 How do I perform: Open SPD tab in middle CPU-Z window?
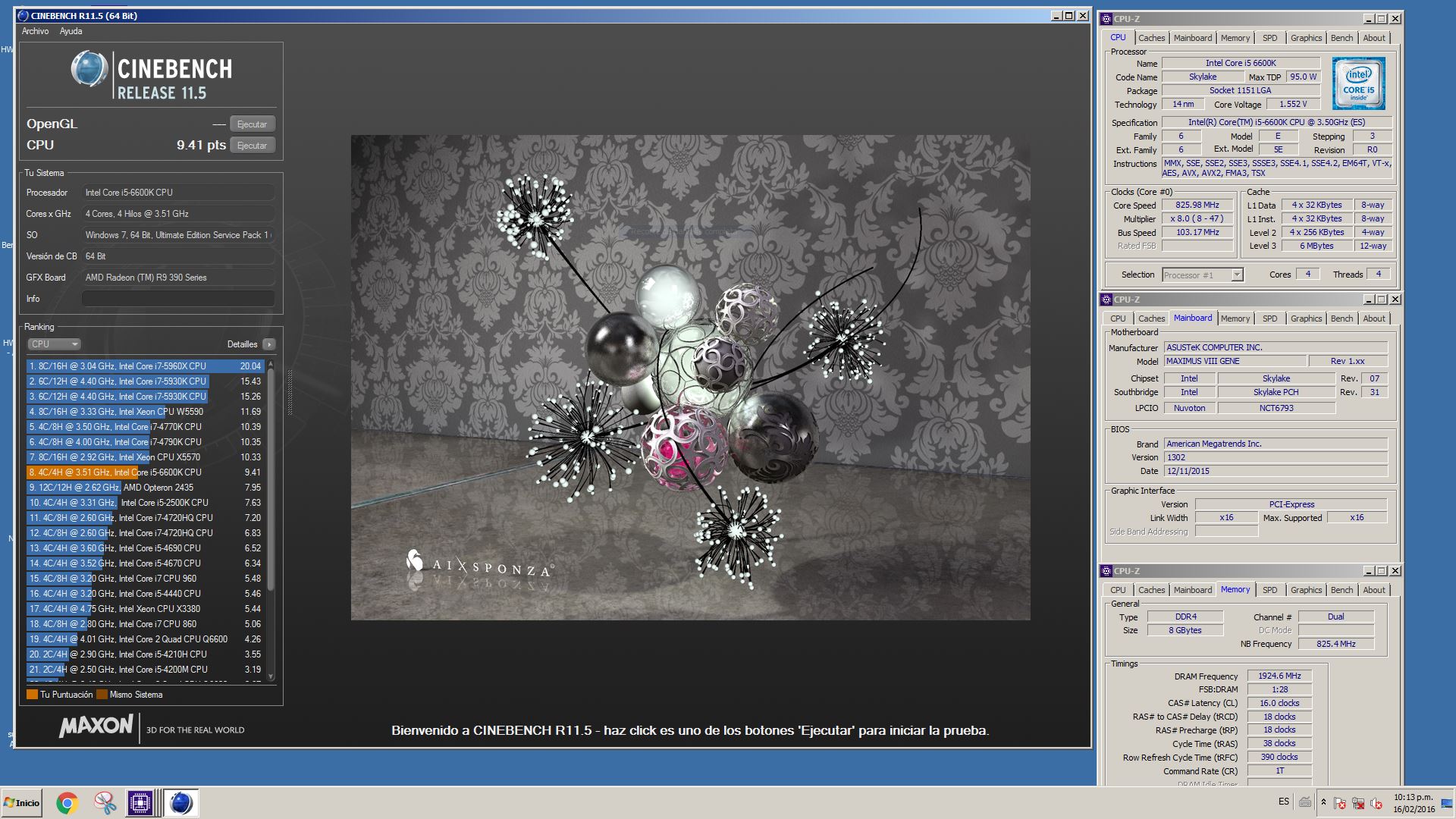(1270, 318)
